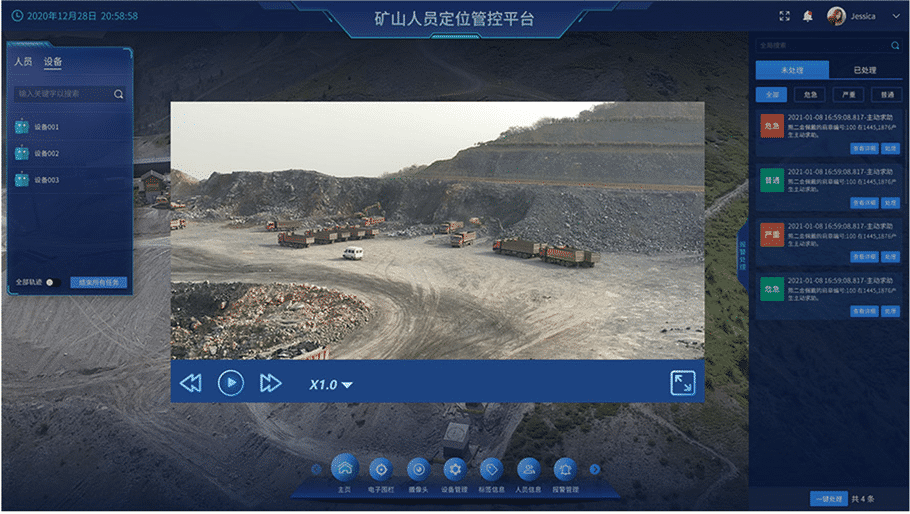Screen dimensions: 910x514
Task: Click the quarry video frame
Action: [x=438, y=230]
